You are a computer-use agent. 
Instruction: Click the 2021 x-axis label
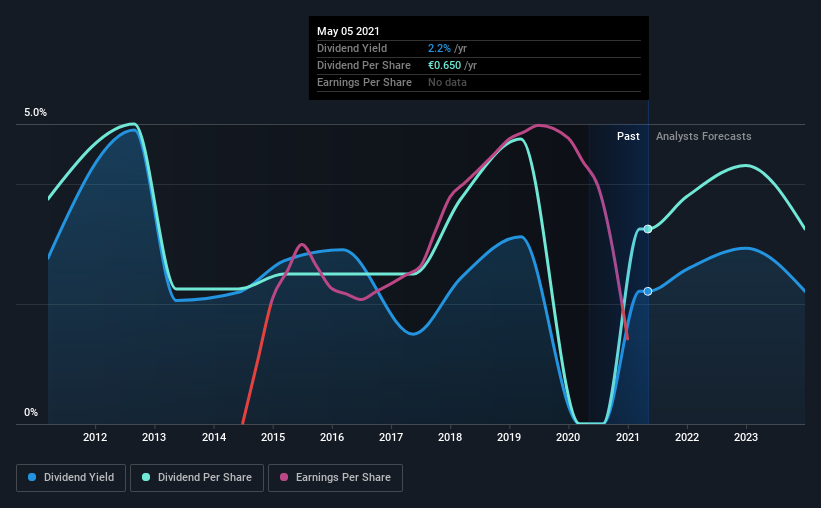pos(627,437)
